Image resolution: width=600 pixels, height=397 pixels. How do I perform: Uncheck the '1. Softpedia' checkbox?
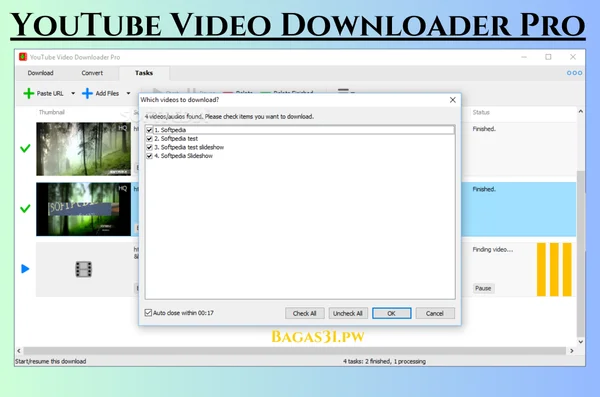pos(150,130)
